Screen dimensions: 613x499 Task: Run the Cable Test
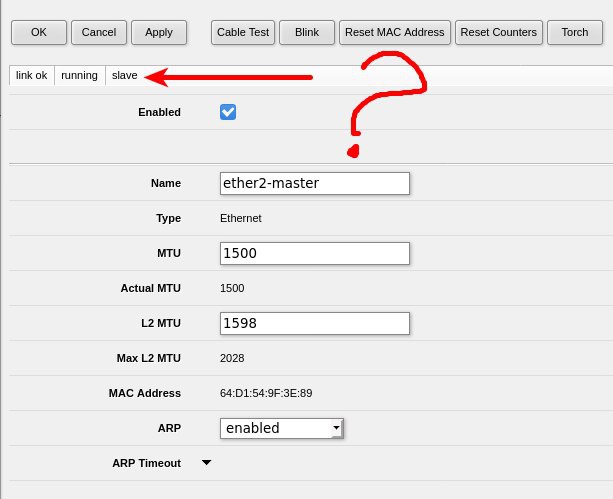[x=243, y=32]
